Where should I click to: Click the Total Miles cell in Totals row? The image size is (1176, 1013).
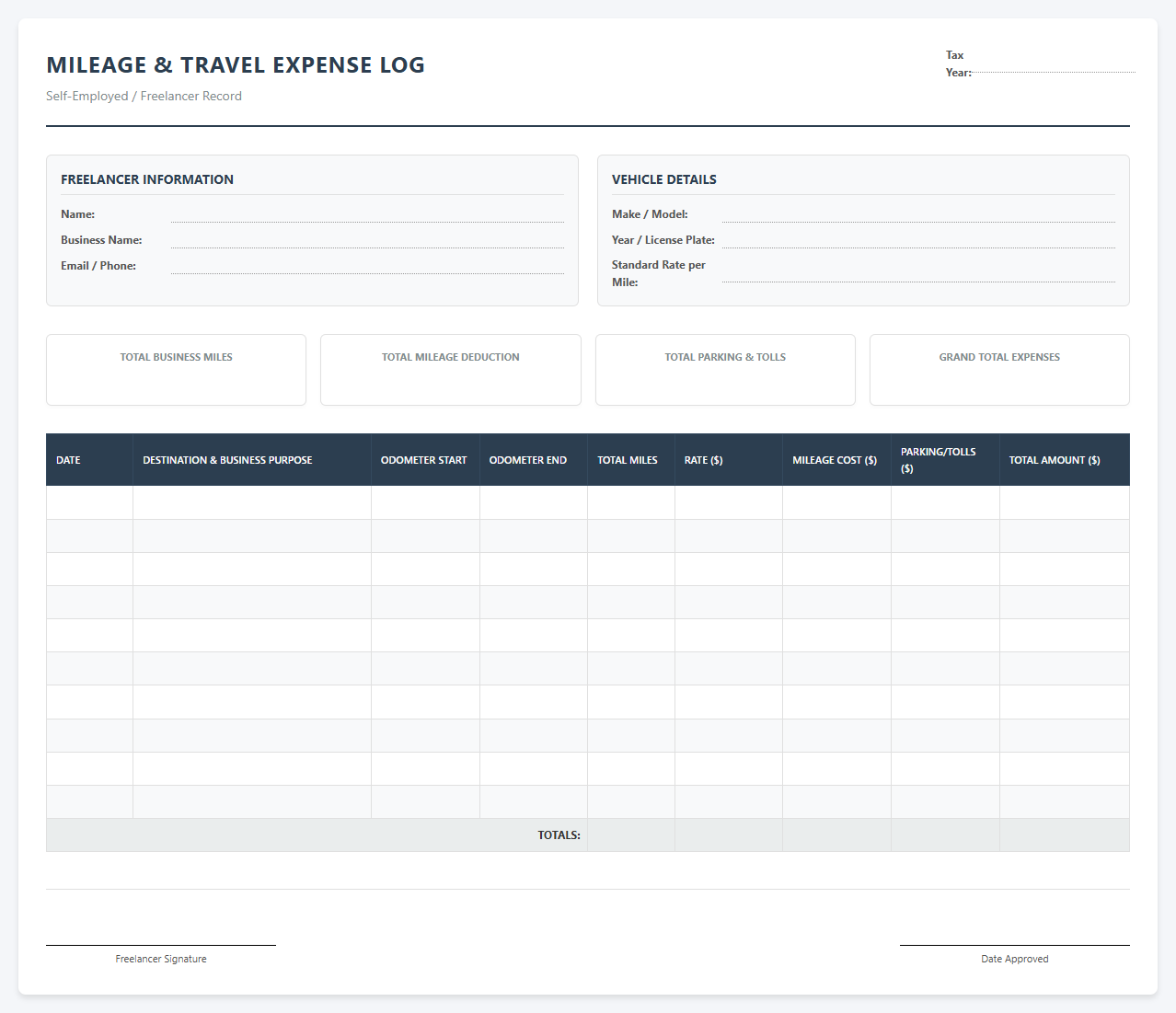coord(631,835)
